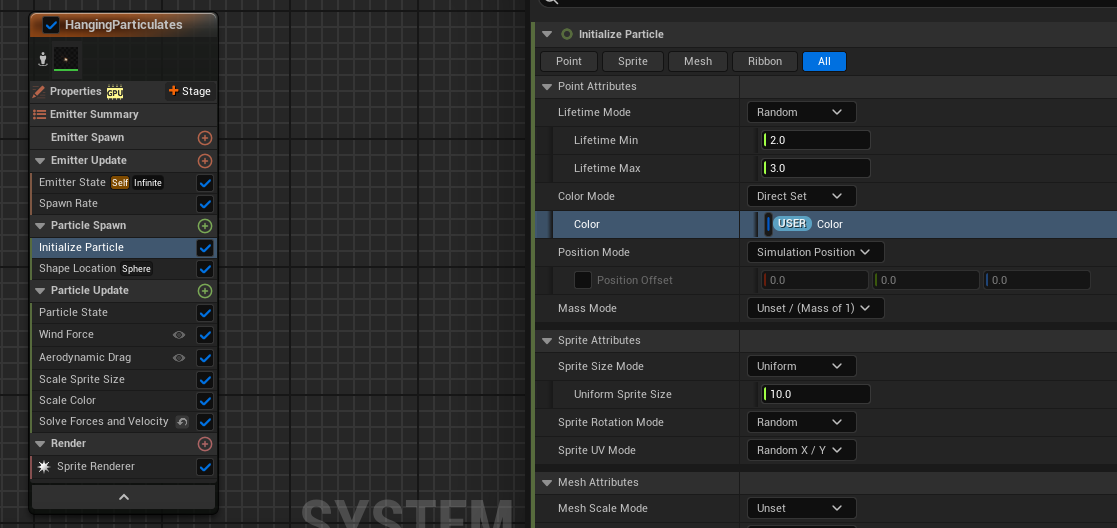The image size is (1117, 528).
Task: Click the Wind Force eye icon
Action: (180, 334)
